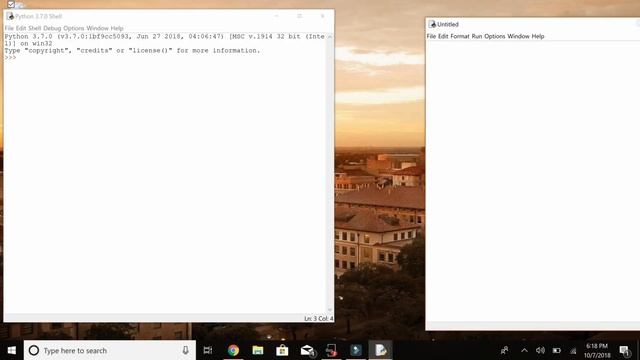Open Options menu in Untitled editor window
Image resolution: width=640 pixels, height=360 pixels.
pyautogui.click(x=495, y=36)
